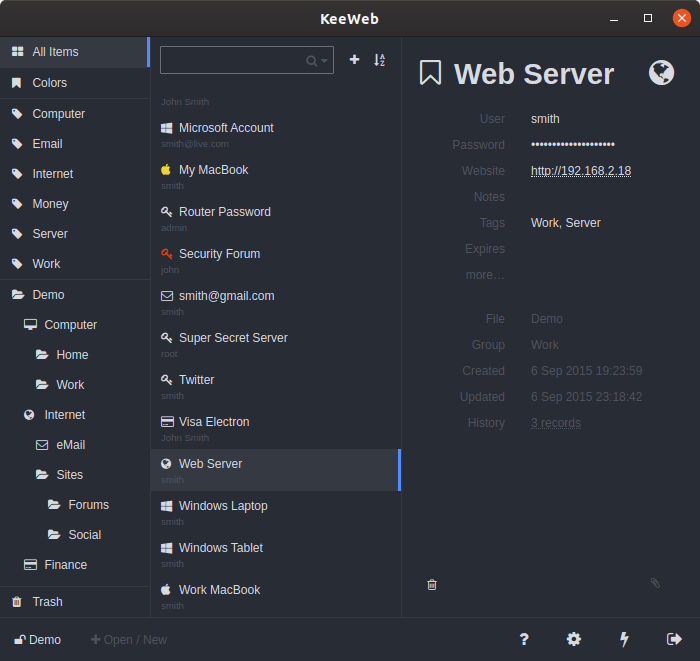Select the Super Secret Server entry
Image resolution: width=700 pixels, height=661 pixels.
pyautogui.click(x=275, y=344)
